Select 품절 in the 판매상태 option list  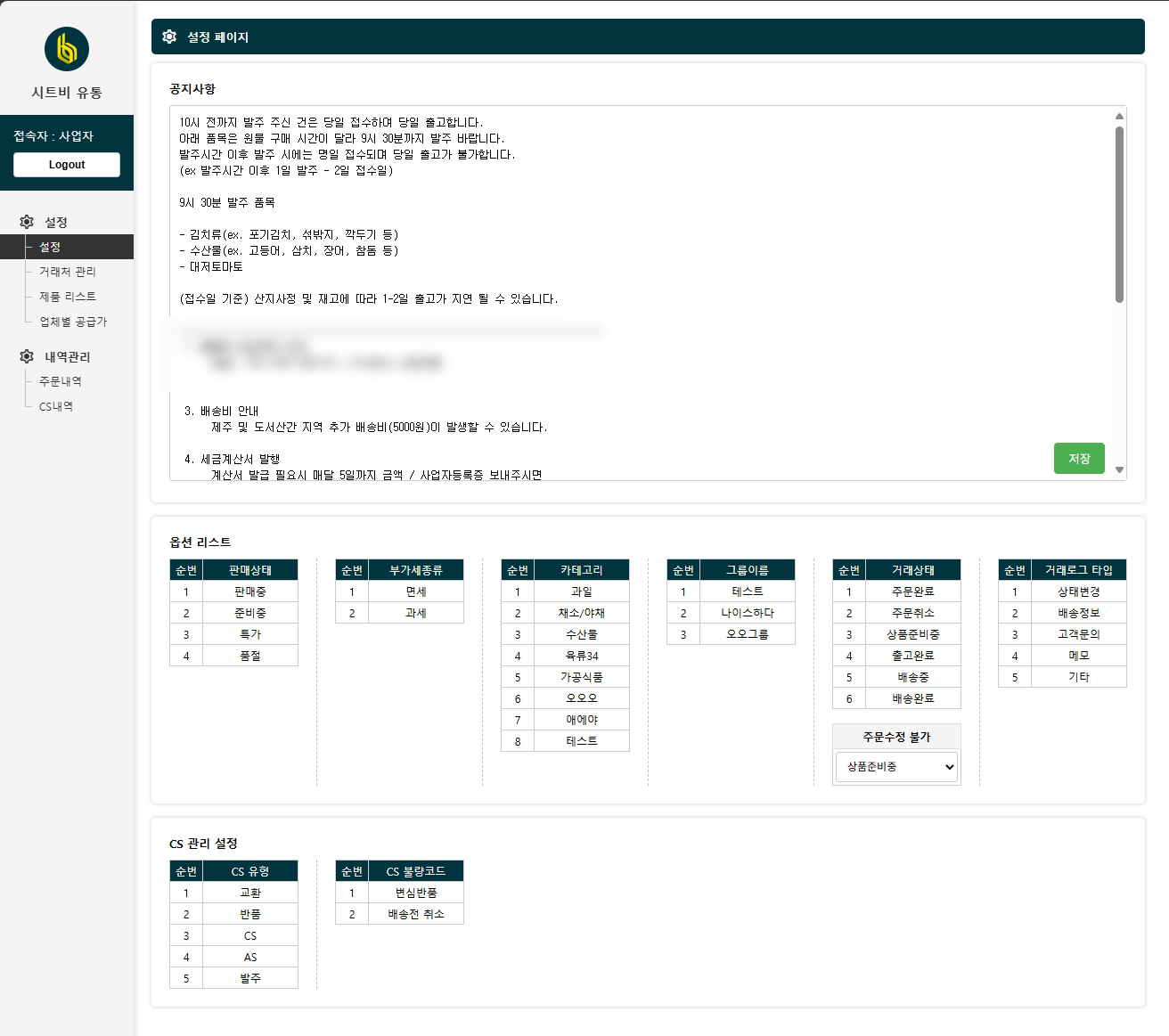(x=250, y=656)
